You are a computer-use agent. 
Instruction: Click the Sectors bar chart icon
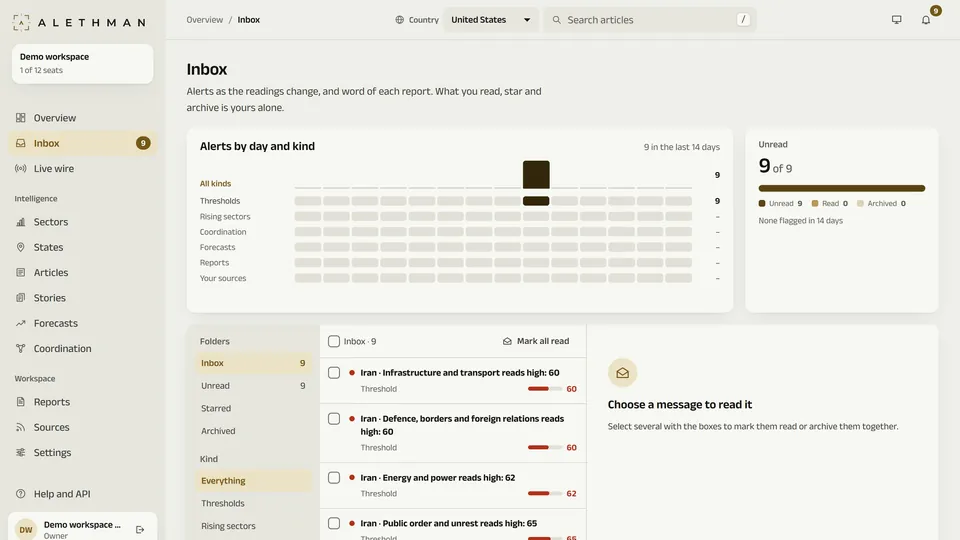[x=21, y=222]
